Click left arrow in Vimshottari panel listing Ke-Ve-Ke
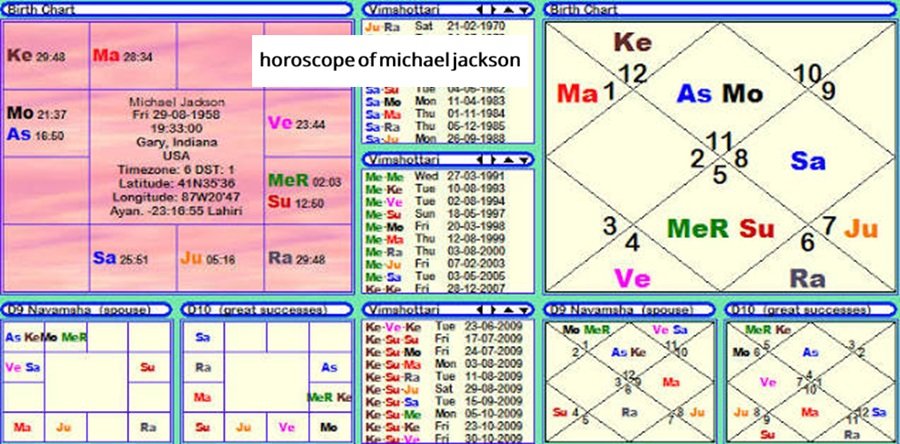 tap(479, 310)
